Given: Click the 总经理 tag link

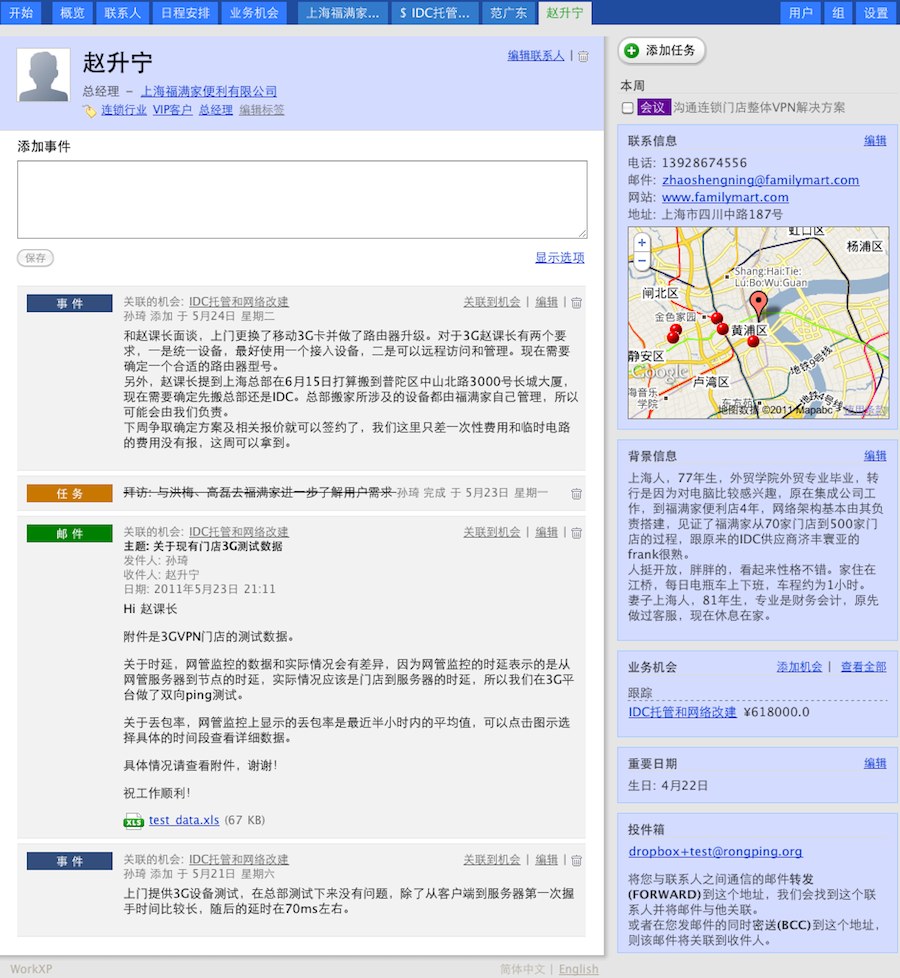Looking at the screenshot, I should click(x=216, y=110).
